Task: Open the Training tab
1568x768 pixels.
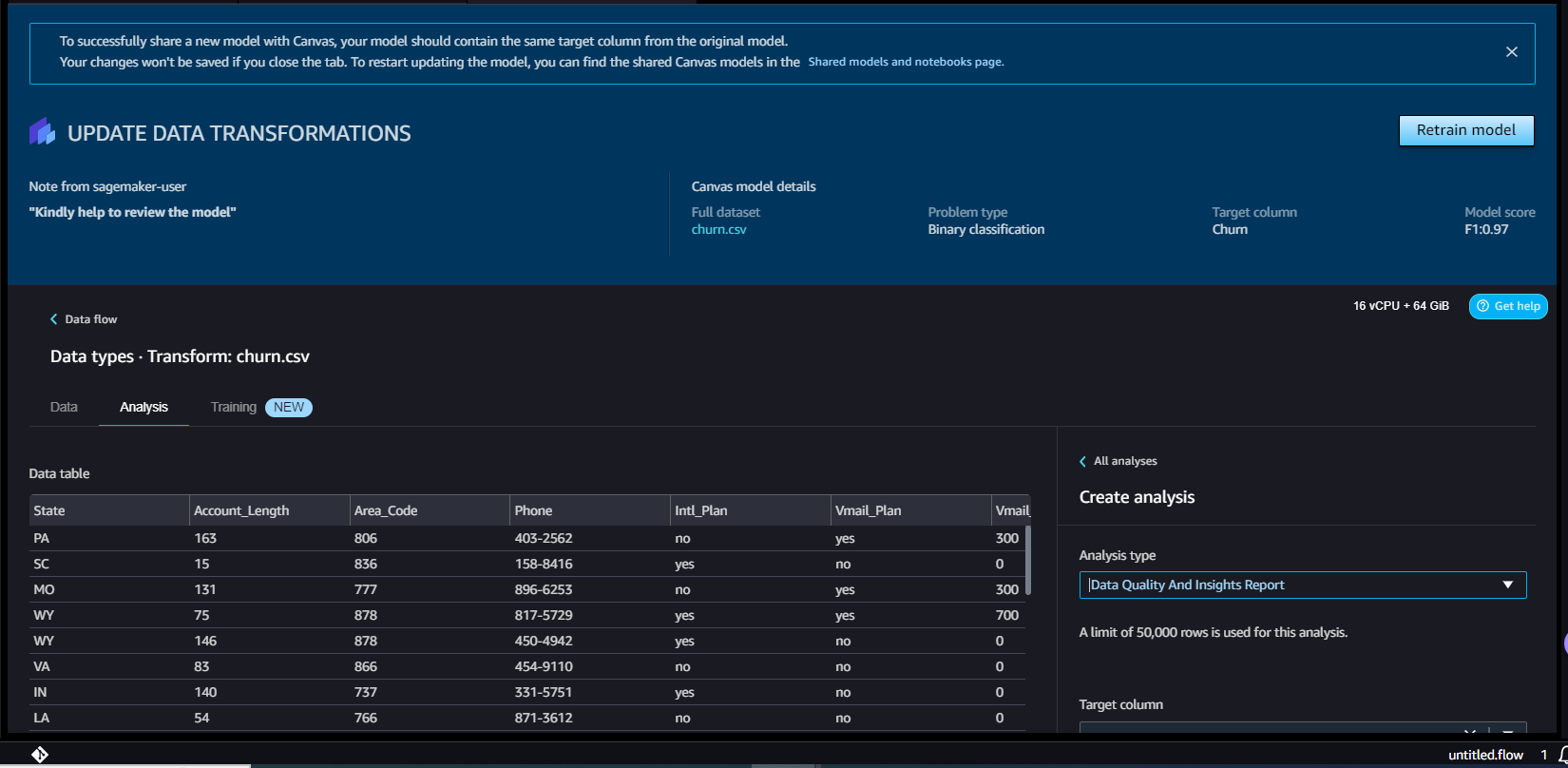Action: tap(234, 407)
